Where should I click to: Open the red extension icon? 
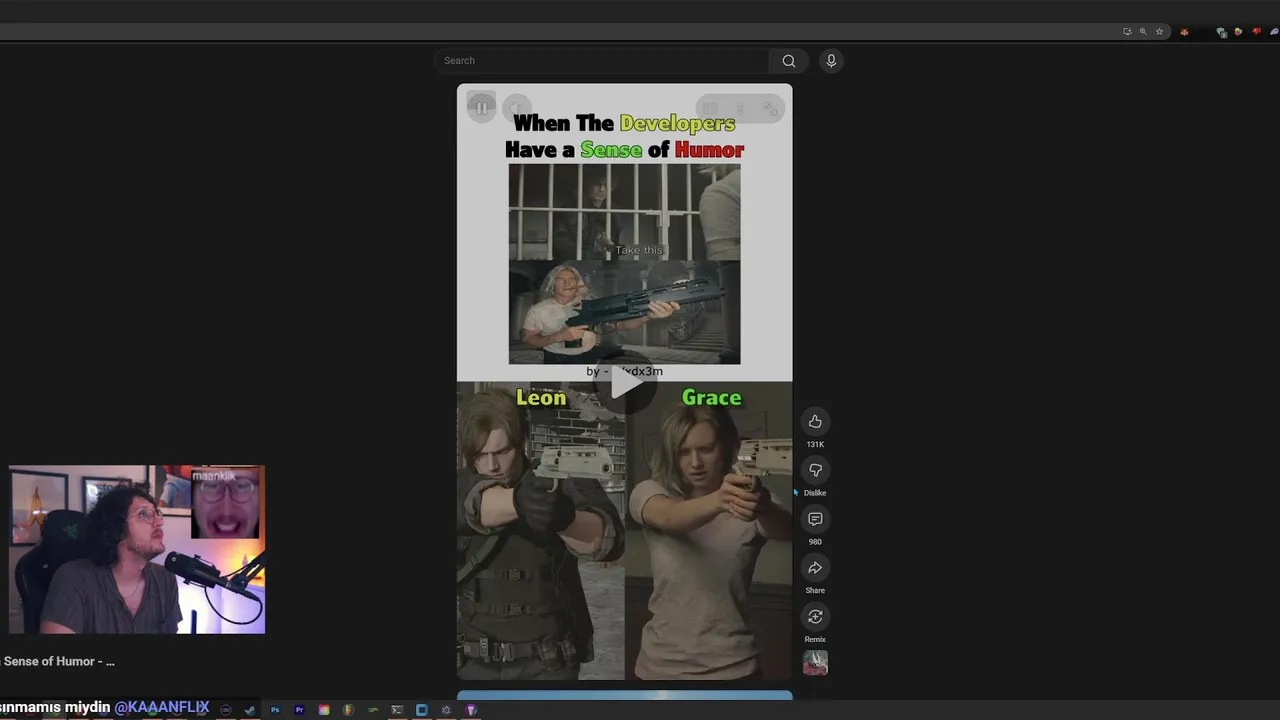(x=1257, y=31)
